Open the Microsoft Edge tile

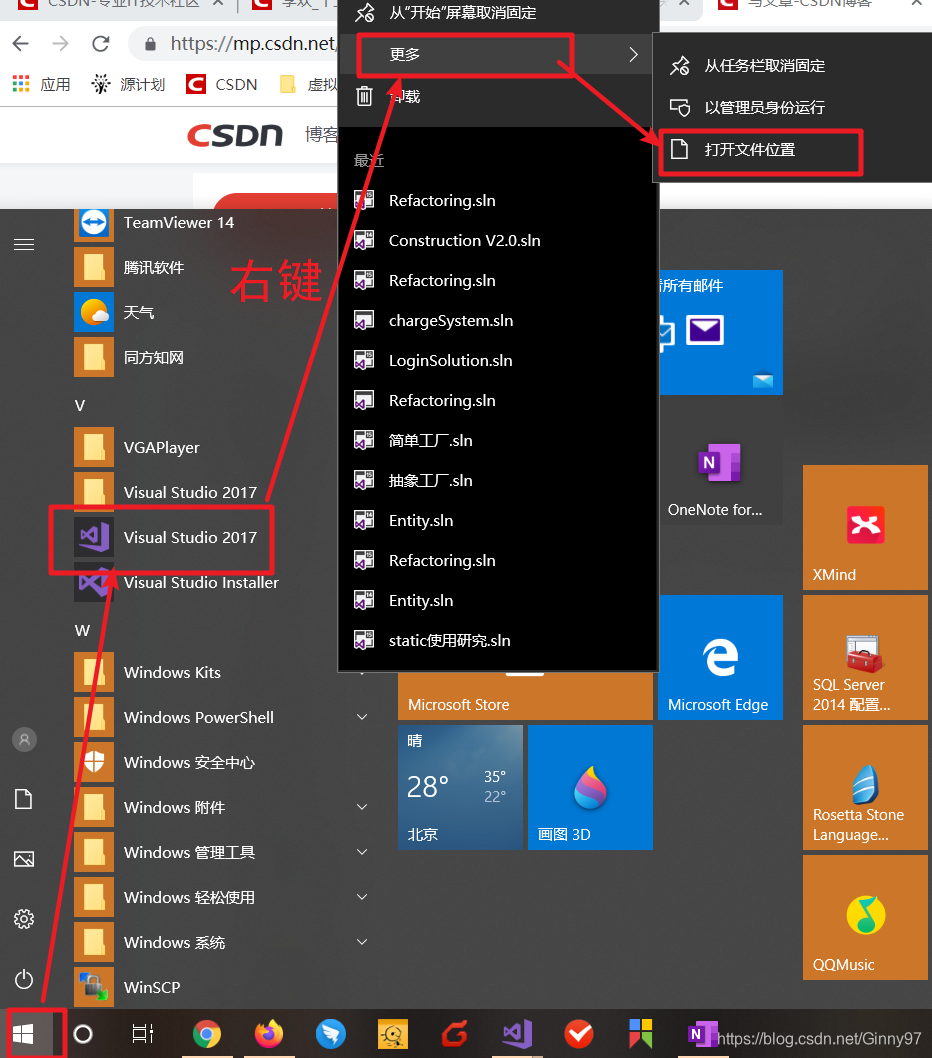pyautogui.click(x=720, y=657)
